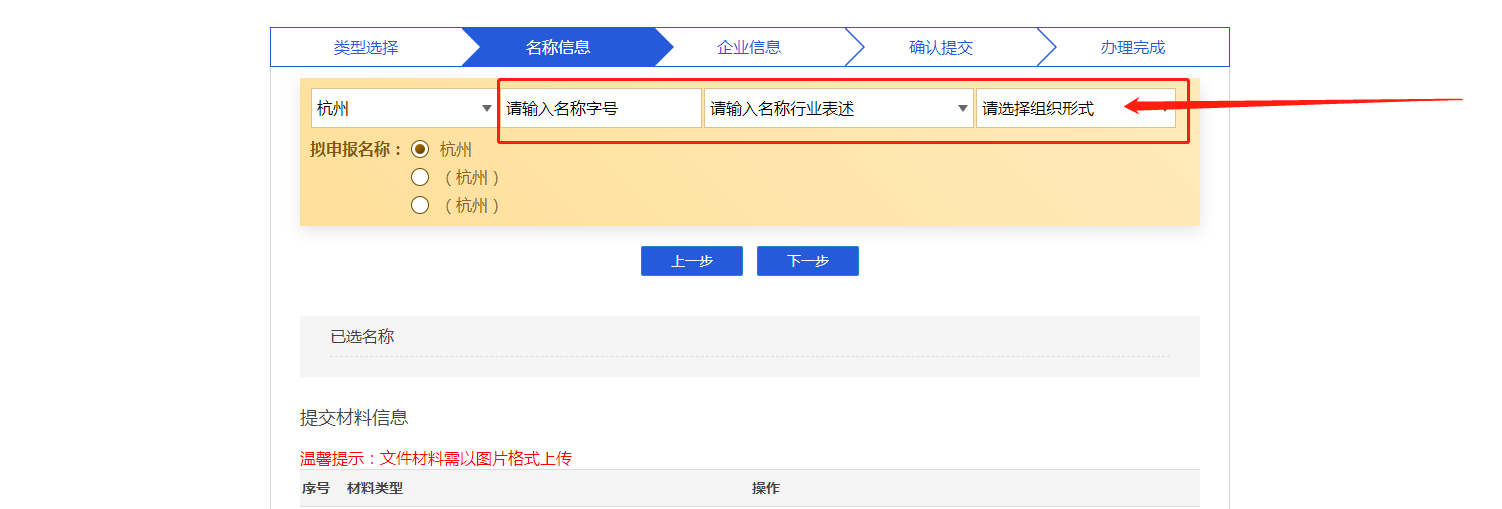
Task: Click the 请输入名称字号 input field
Action: pos(600,109)
